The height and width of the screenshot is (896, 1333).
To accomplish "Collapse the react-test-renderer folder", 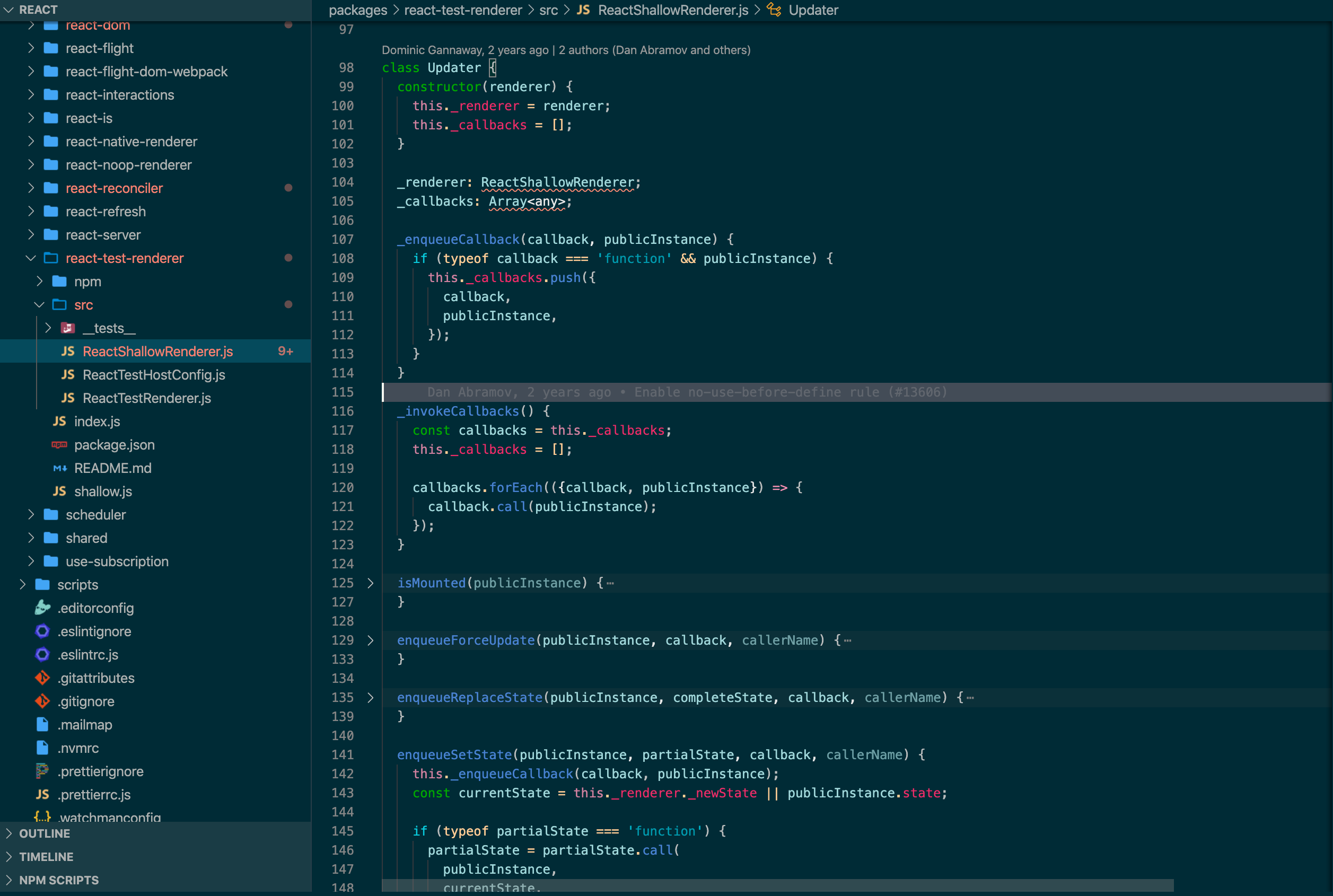I will (31, 258).
